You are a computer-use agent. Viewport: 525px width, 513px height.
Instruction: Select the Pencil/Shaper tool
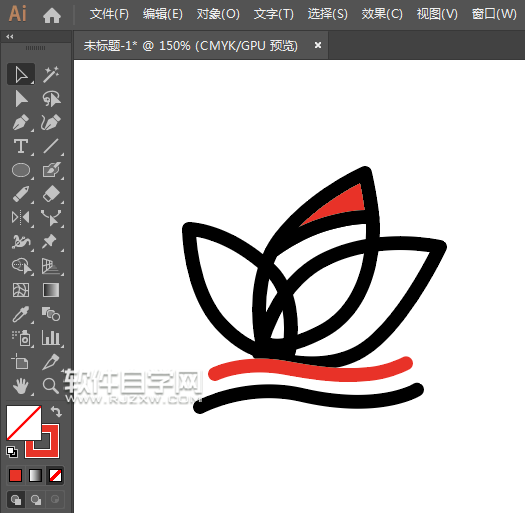click(x=21, y=194)
